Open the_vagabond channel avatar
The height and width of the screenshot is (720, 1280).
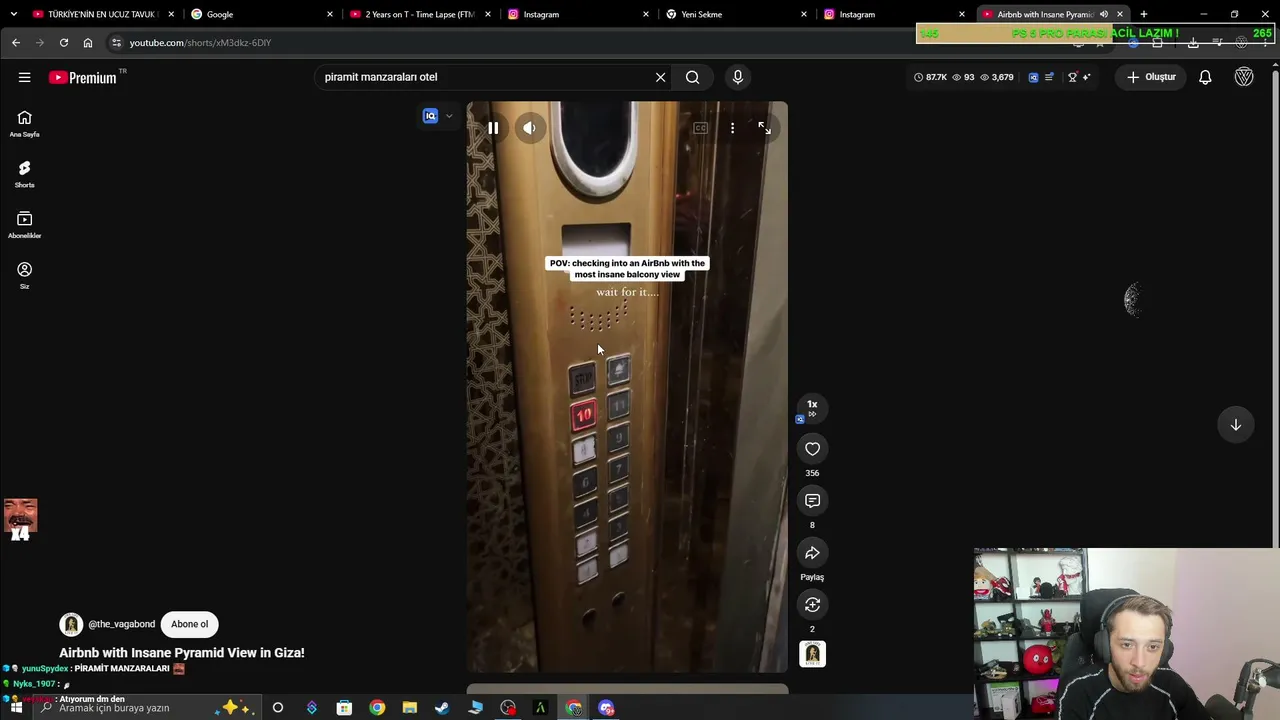pyautogui.click(x=71, y=625)
